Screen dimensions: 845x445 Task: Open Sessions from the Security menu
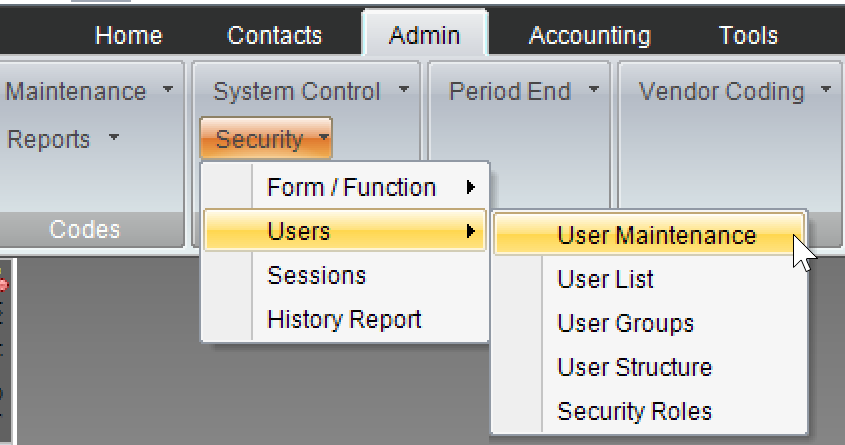317,276
